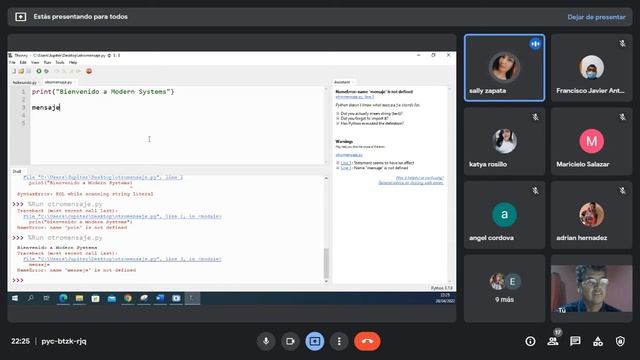Toggle screen presentation button
Viewport: 640px width, 360px height.
(x=315, y=341)
